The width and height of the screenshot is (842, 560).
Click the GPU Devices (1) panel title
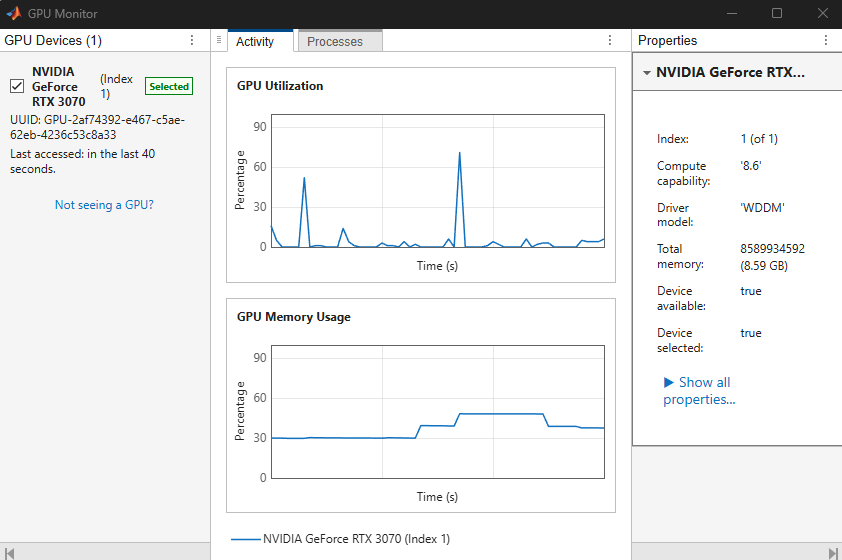[53, 40]
